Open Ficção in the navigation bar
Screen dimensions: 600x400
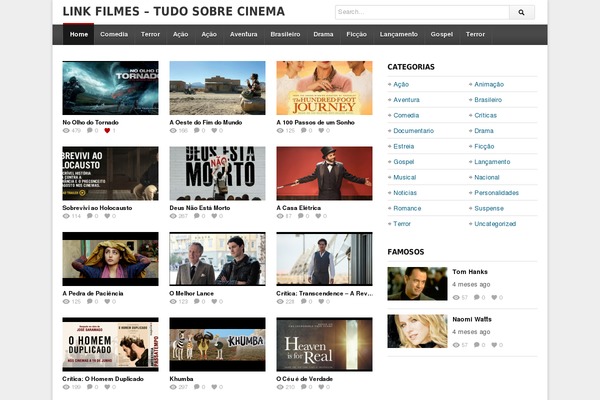point(357,34)
